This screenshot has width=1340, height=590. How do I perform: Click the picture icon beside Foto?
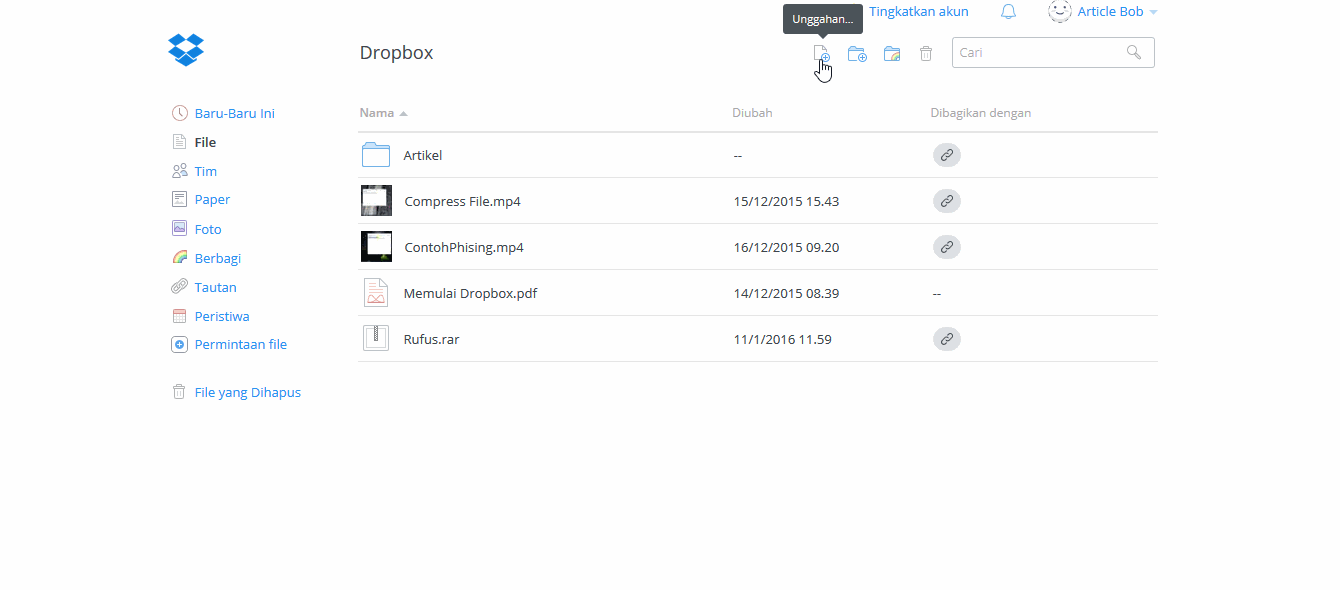coord(179,229)
